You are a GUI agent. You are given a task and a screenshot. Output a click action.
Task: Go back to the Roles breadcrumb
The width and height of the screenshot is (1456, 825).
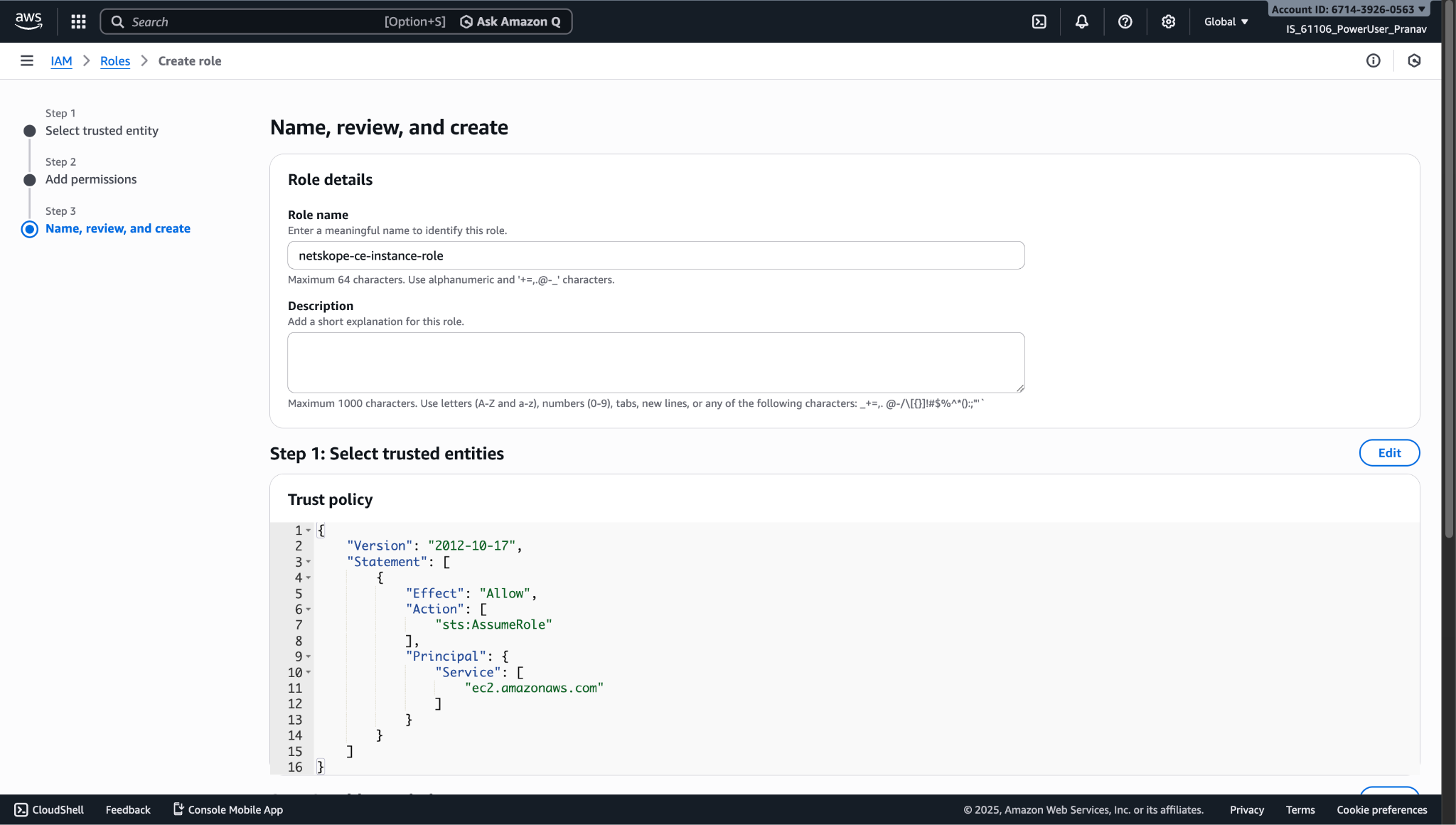click(x=115, y=61)
